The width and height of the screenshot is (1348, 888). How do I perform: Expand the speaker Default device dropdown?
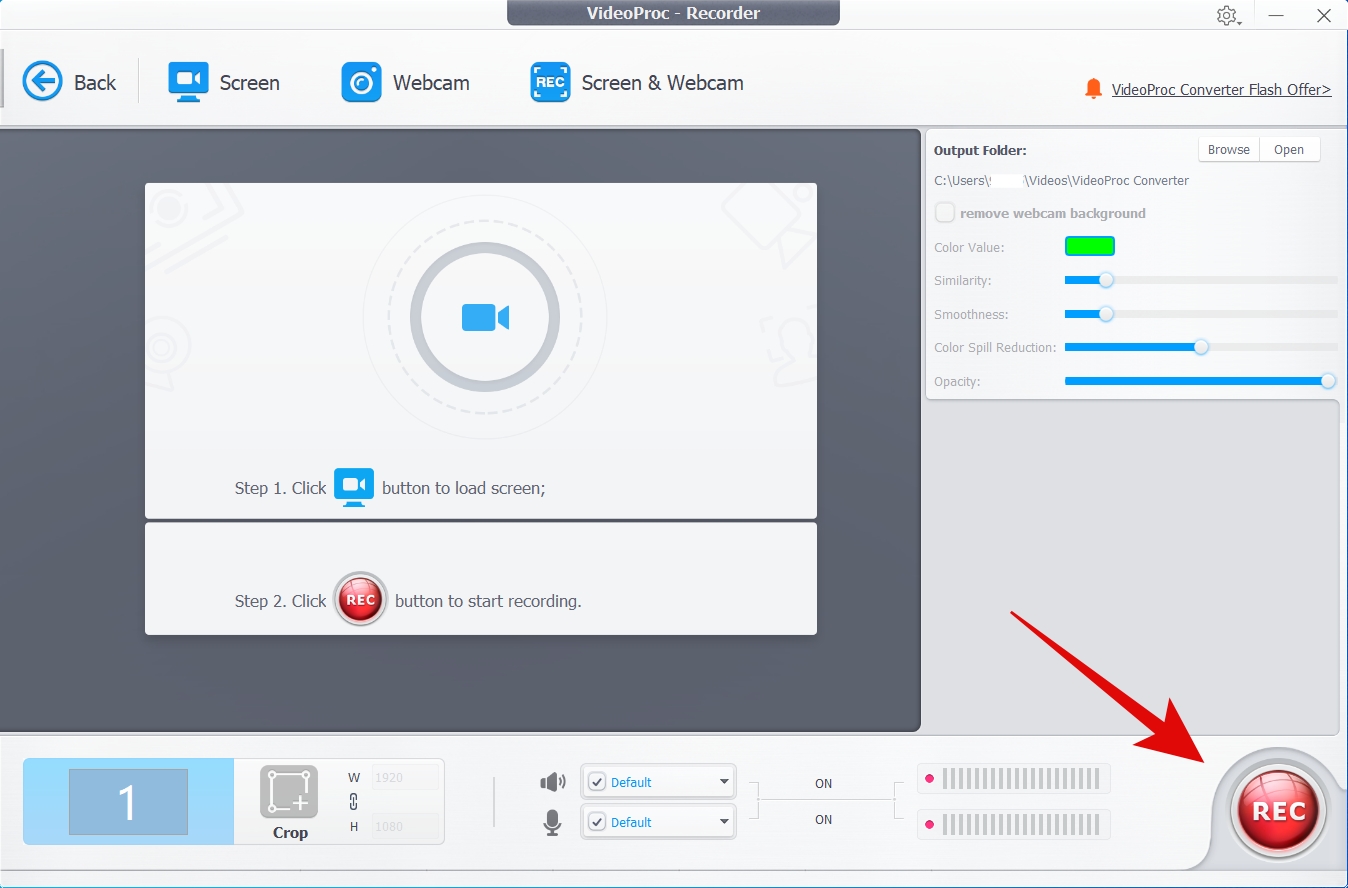click(725, 782)
